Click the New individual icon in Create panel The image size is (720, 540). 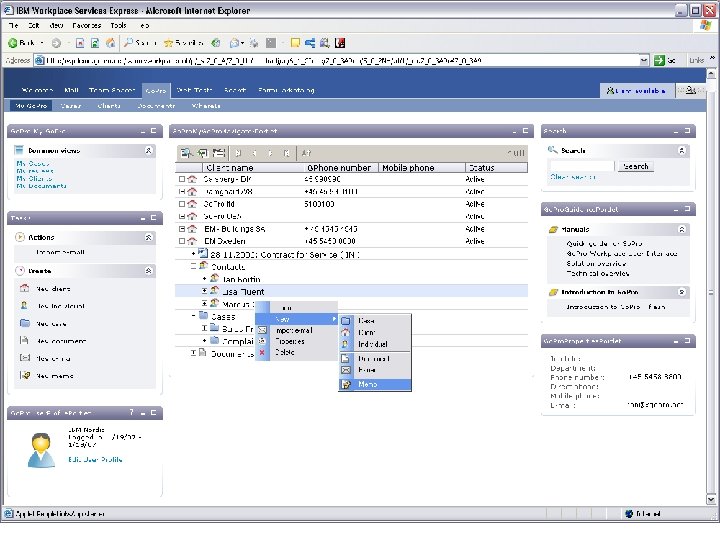pyautogui.click(x=24, y=306)
